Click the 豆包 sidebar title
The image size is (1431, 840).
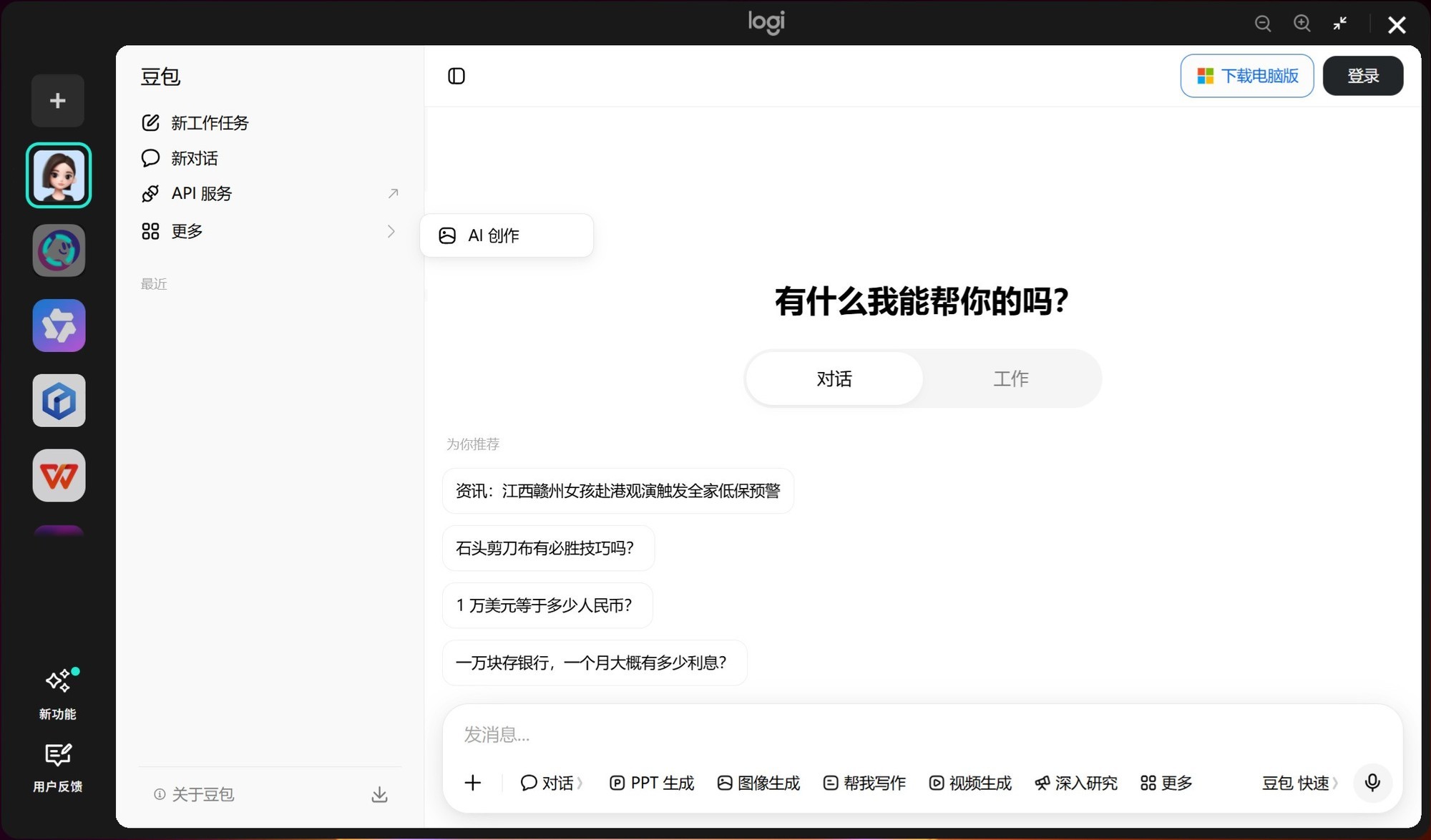coord(160,77)
